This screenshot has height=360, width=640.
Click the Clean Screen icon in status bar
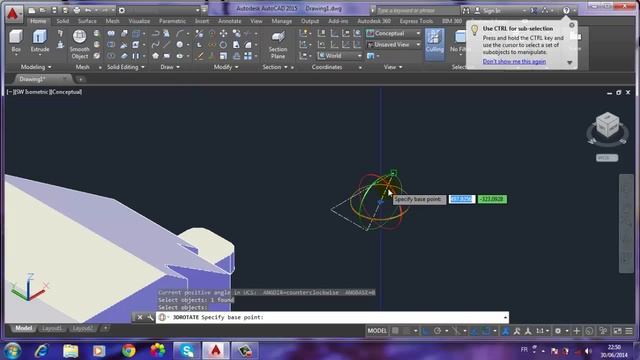point(617,331)
